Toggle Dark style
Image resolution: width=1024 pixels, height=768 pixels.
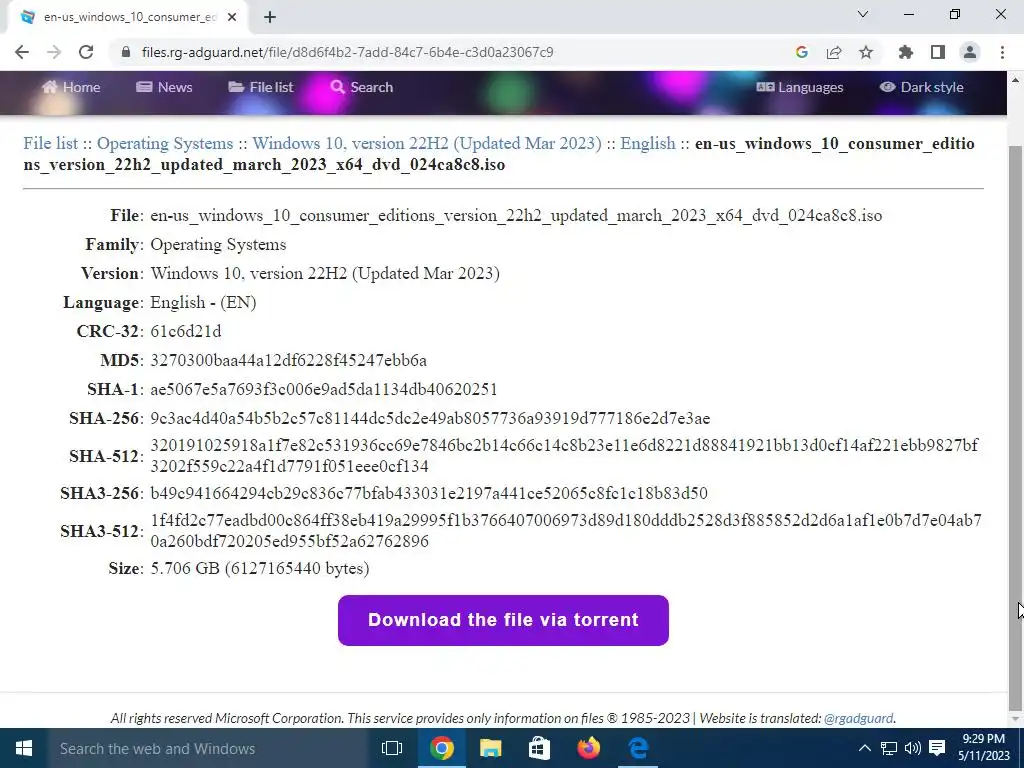pos(921,87)
